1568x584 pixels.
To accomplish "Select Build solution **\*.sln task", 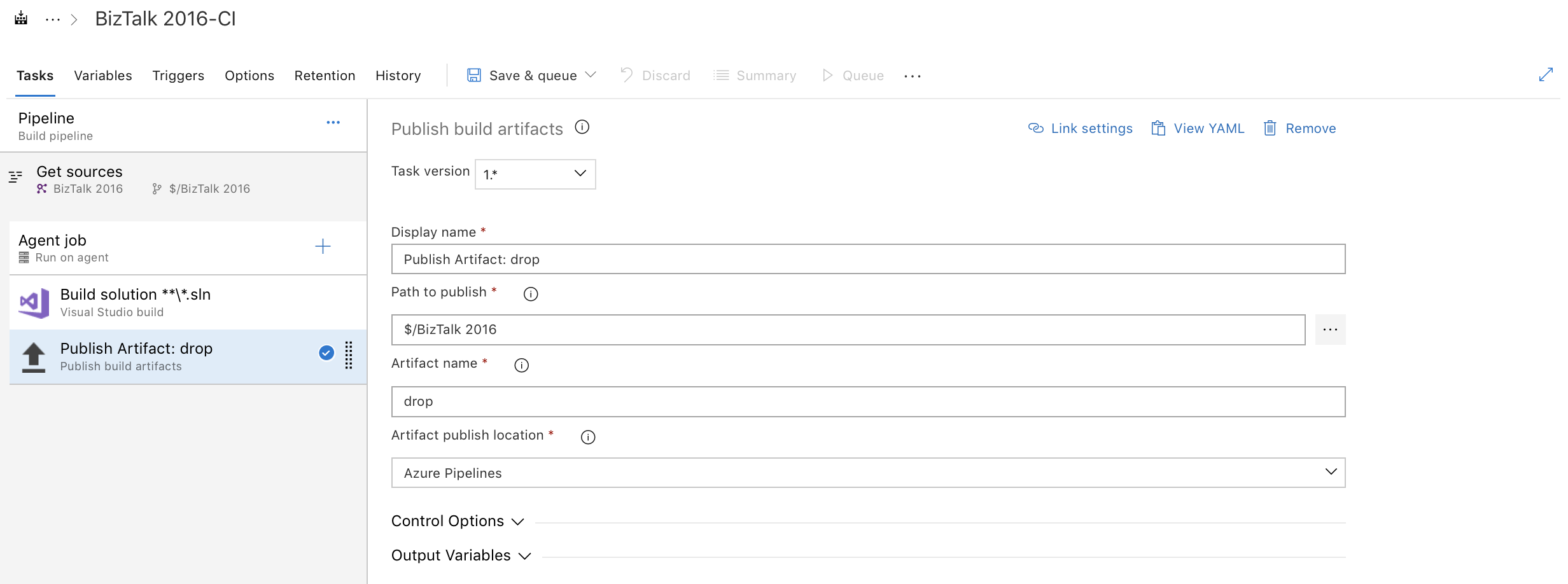I will click(188, 303).
